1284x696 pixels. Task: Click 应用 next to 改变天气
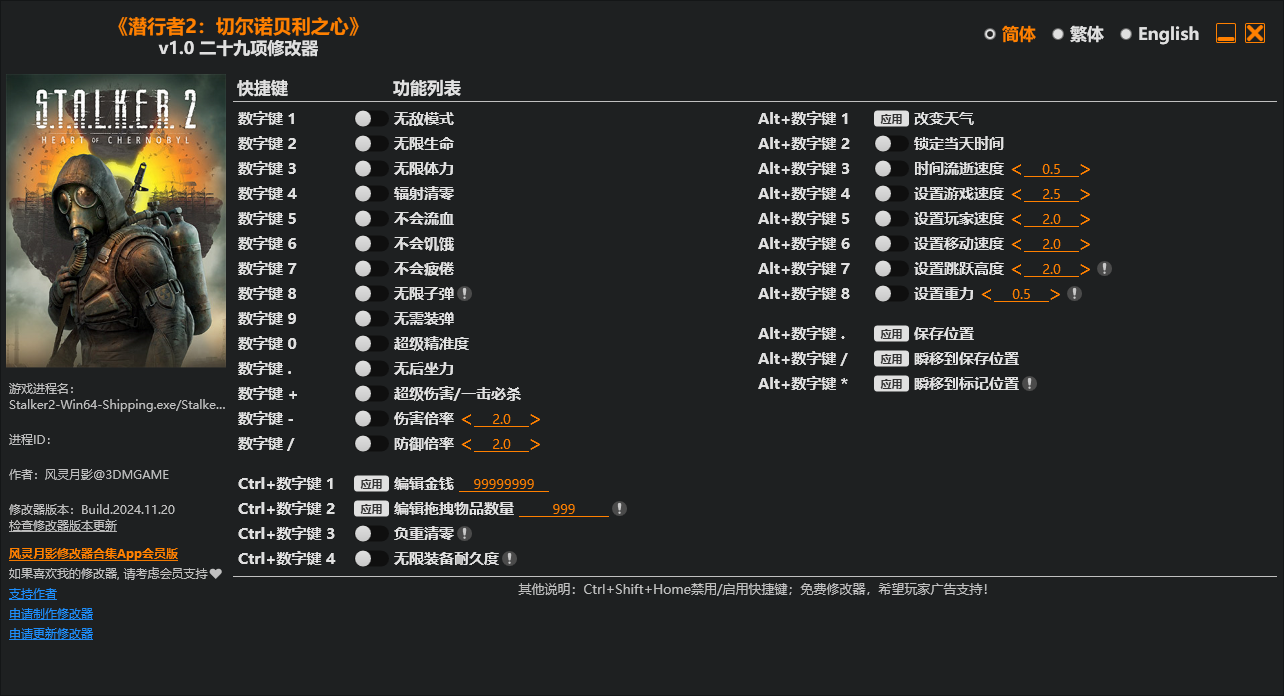pos(890,118)
